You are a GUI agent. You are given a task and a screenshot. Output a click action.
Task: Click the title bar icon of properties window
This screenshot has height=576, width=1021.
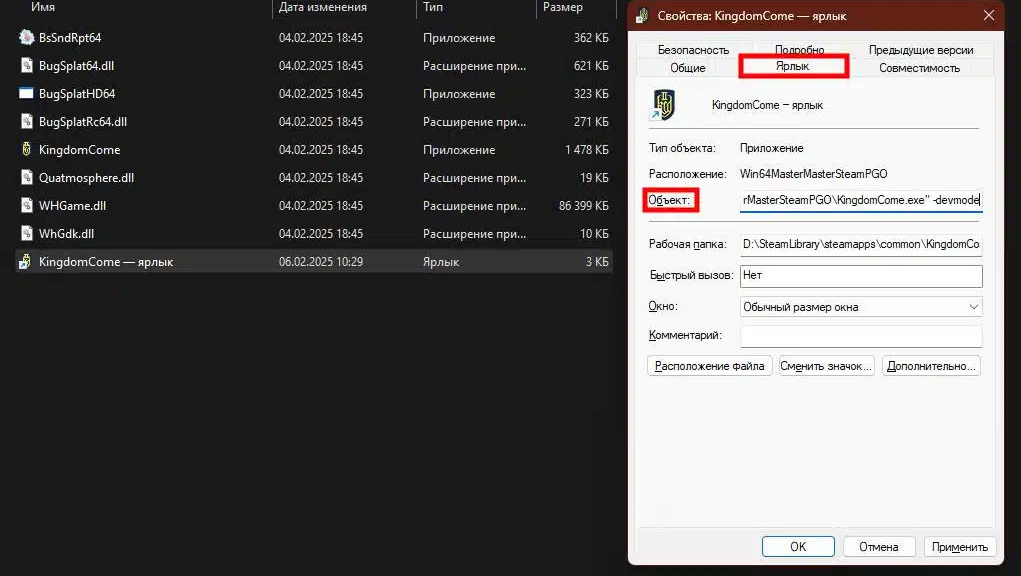click(x=642, y=16)
